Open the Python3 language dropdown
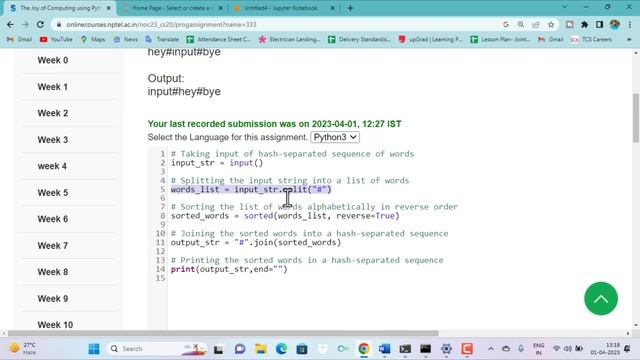The height and width of the screenshot is (360, 640). click(x=335, y=137)
